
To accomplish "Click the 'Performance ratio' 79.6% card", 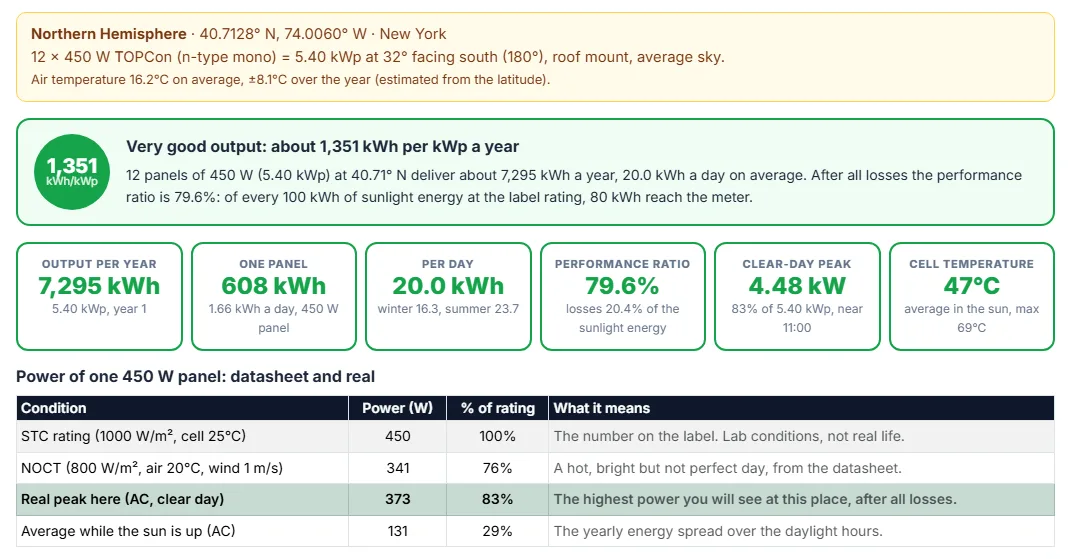I will 622,296.
